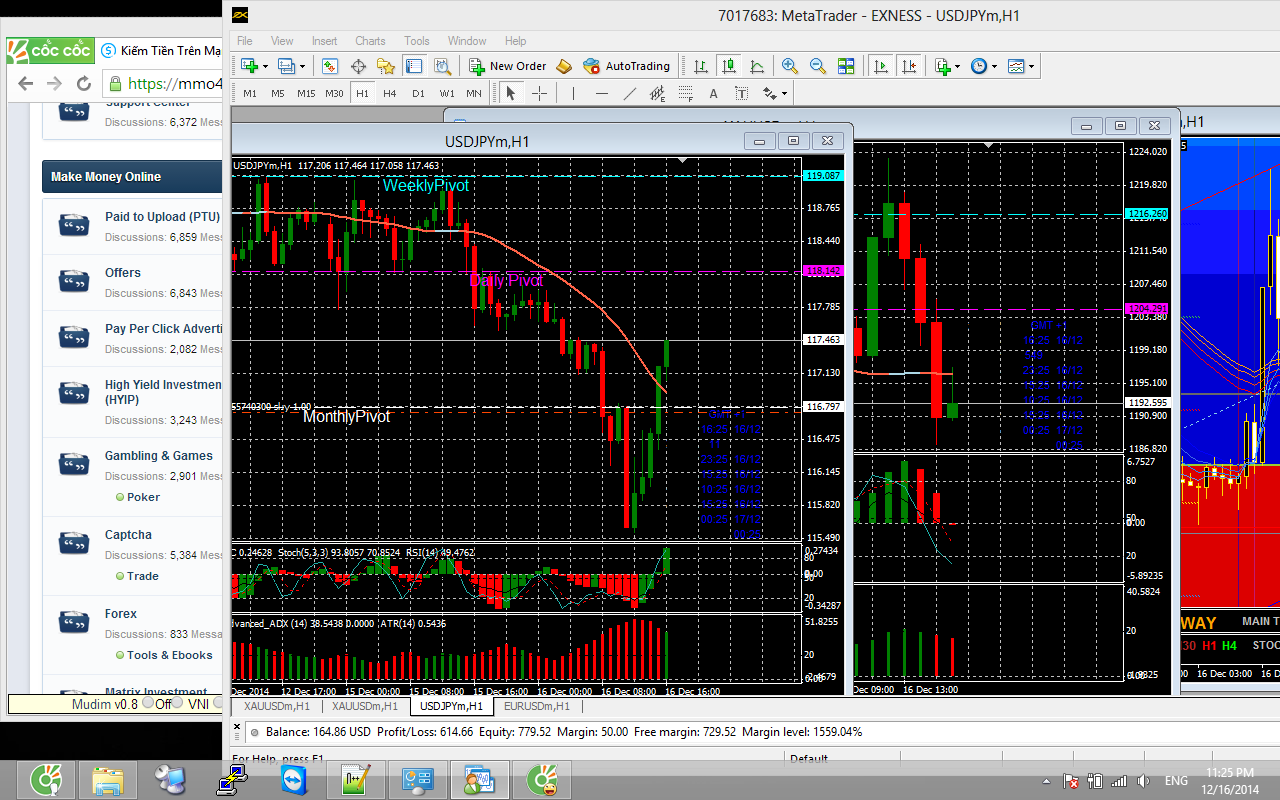Select the Fibonacci Retracement tool
1280x800 pixels.
[686, 93]
